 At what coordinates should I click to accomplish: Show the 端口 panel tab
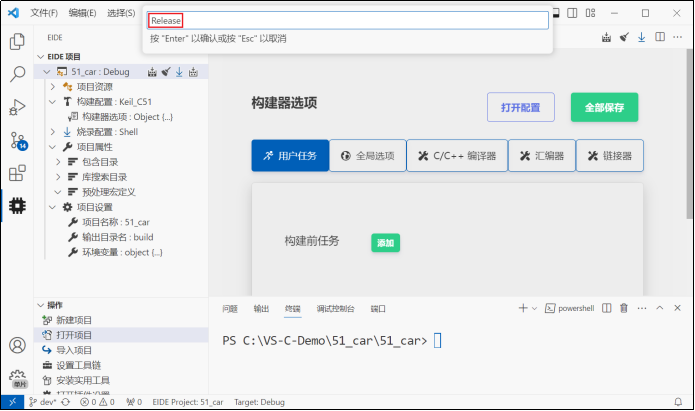click(378, 309)
